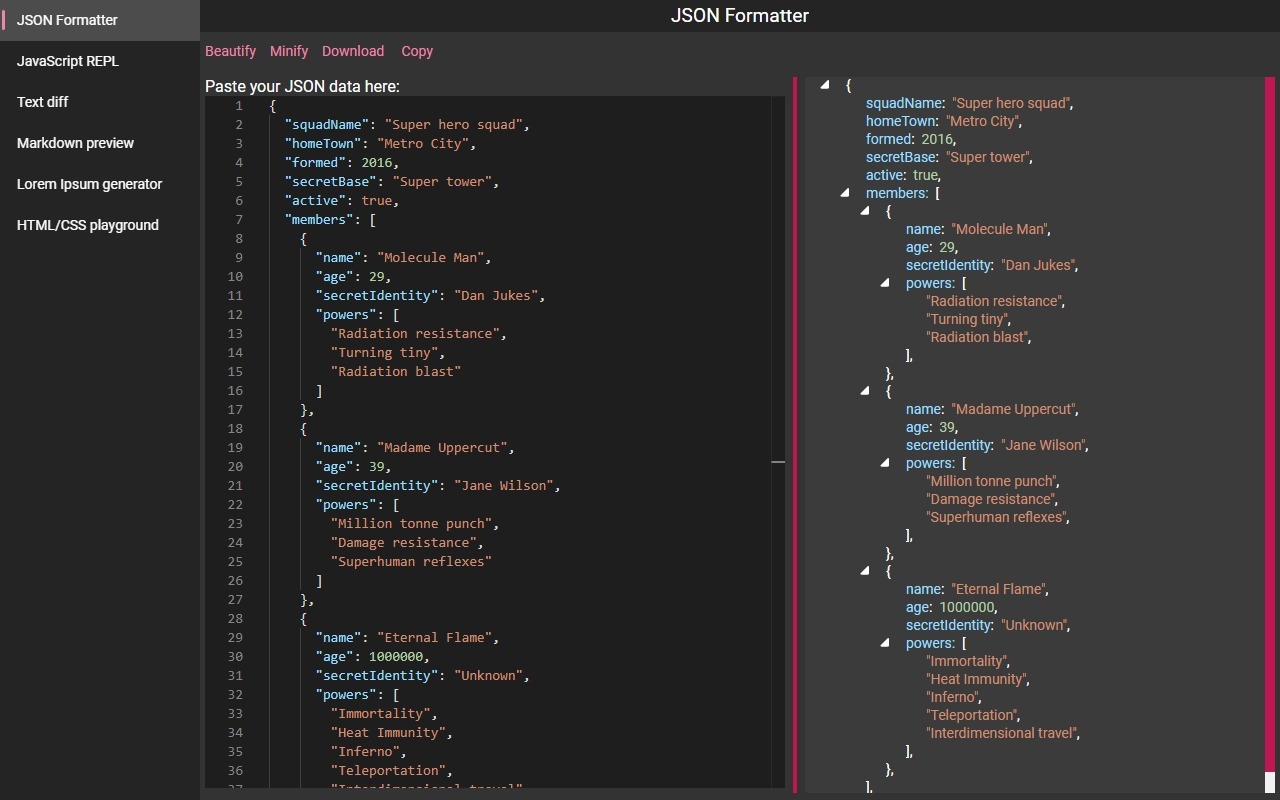Copy the JSON to clipboard
The height and width of the screenshot is (800, 1280).
pos(416,51)
